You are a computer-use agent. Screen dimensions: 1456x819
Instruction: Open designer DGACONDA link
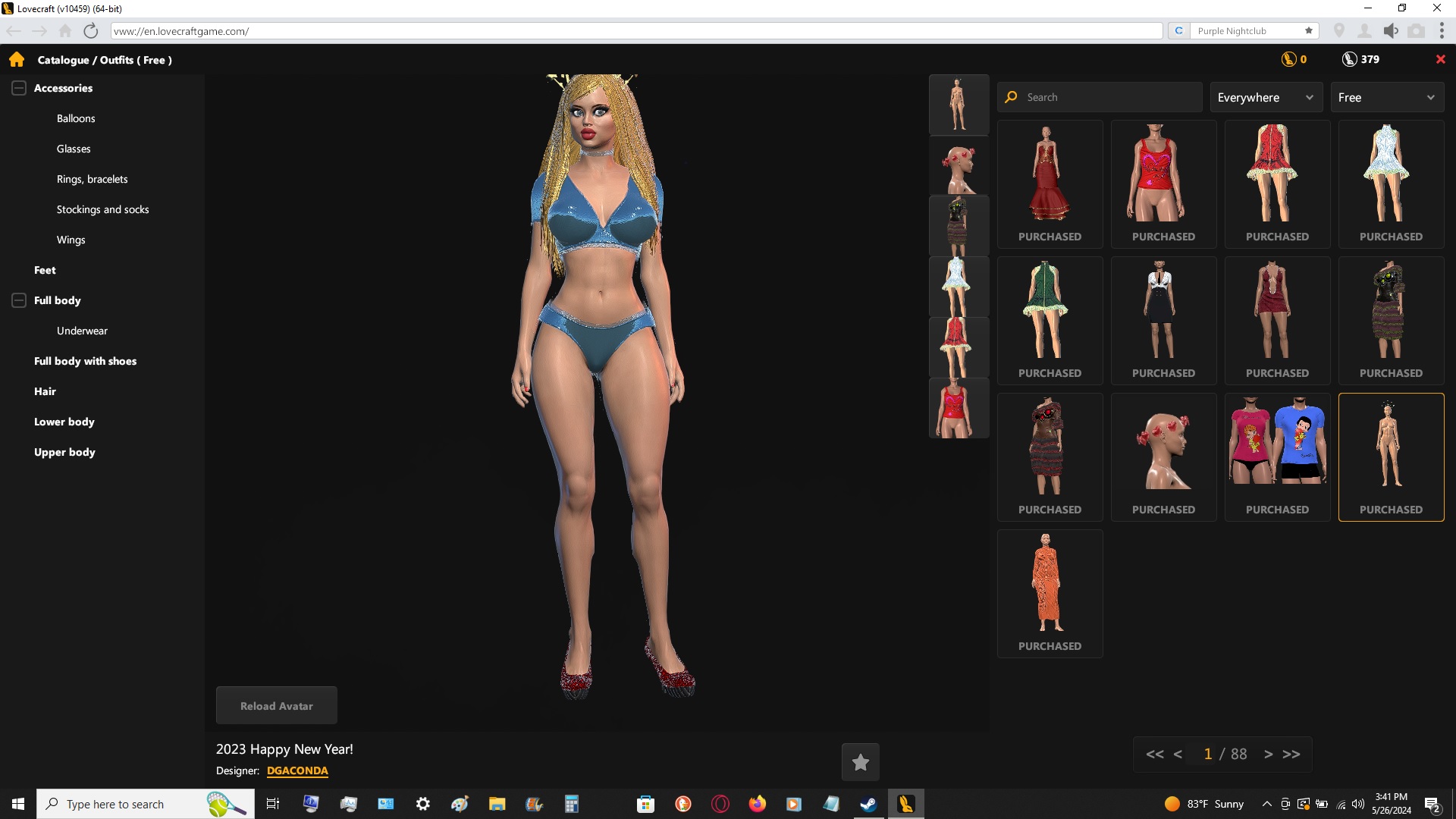tap(297, 770)
